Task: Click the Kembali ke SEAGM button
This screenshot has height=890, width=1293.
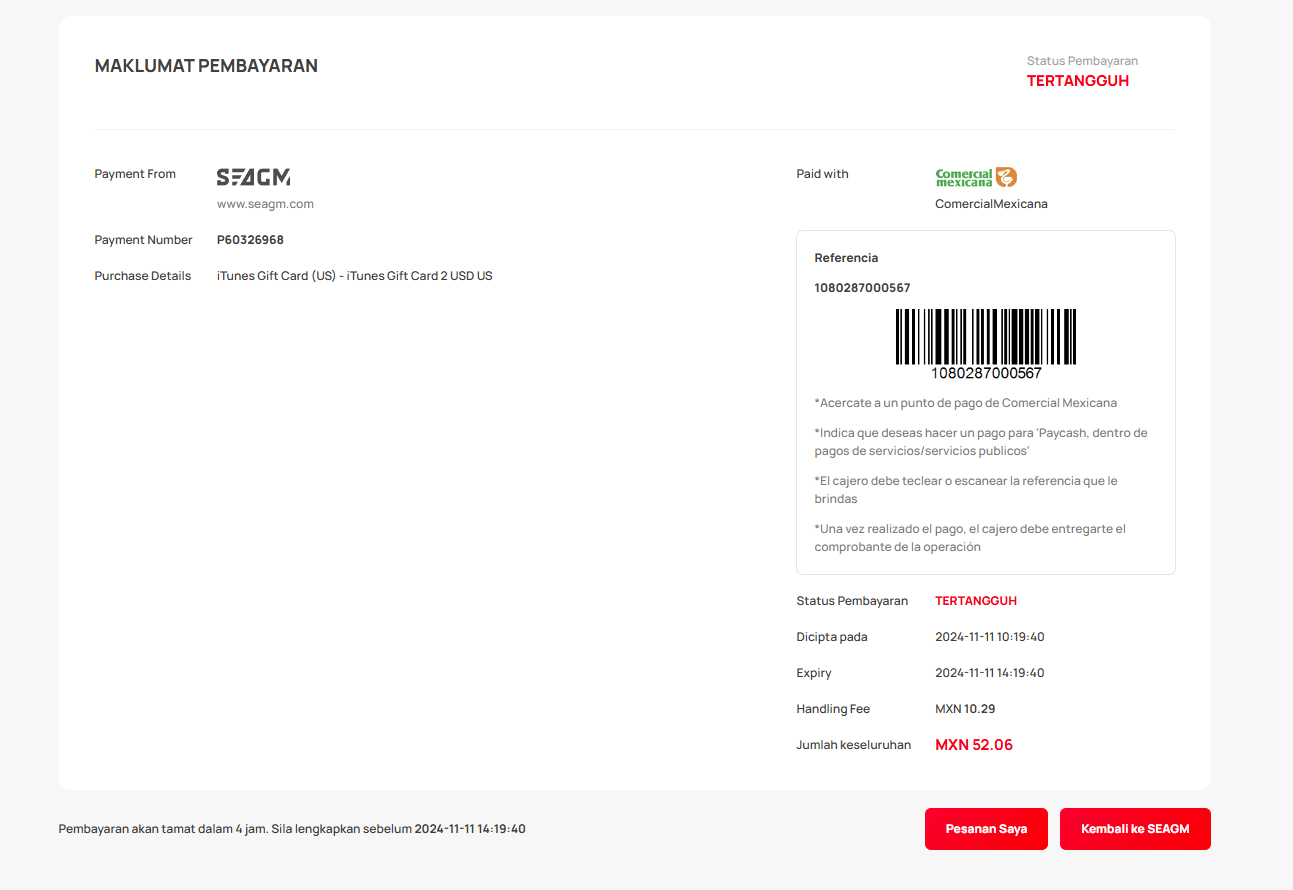Action: click(1135, 829)
